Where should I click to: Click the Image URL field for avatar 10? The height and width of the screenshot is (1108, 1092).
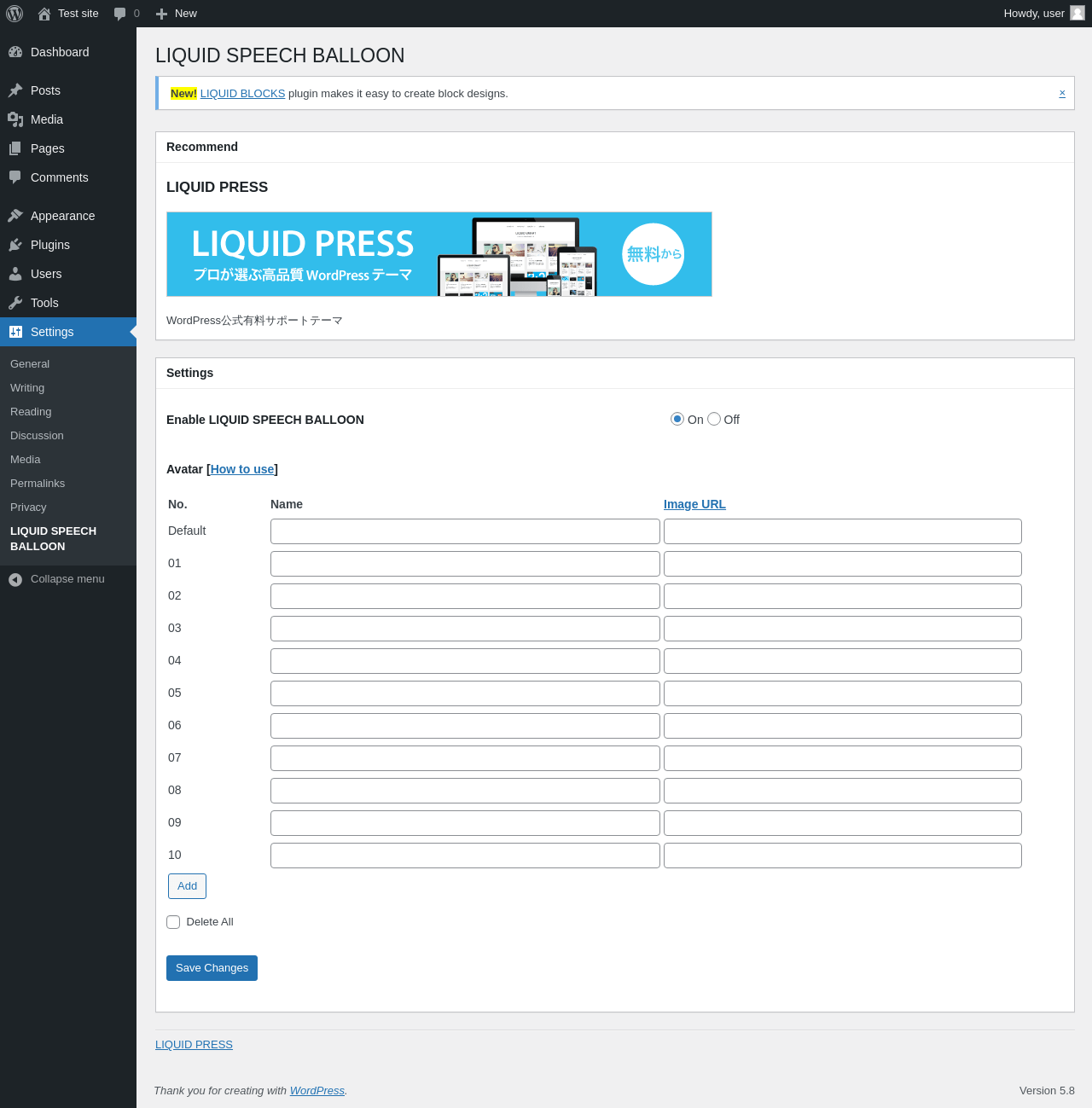coord(843,856)
